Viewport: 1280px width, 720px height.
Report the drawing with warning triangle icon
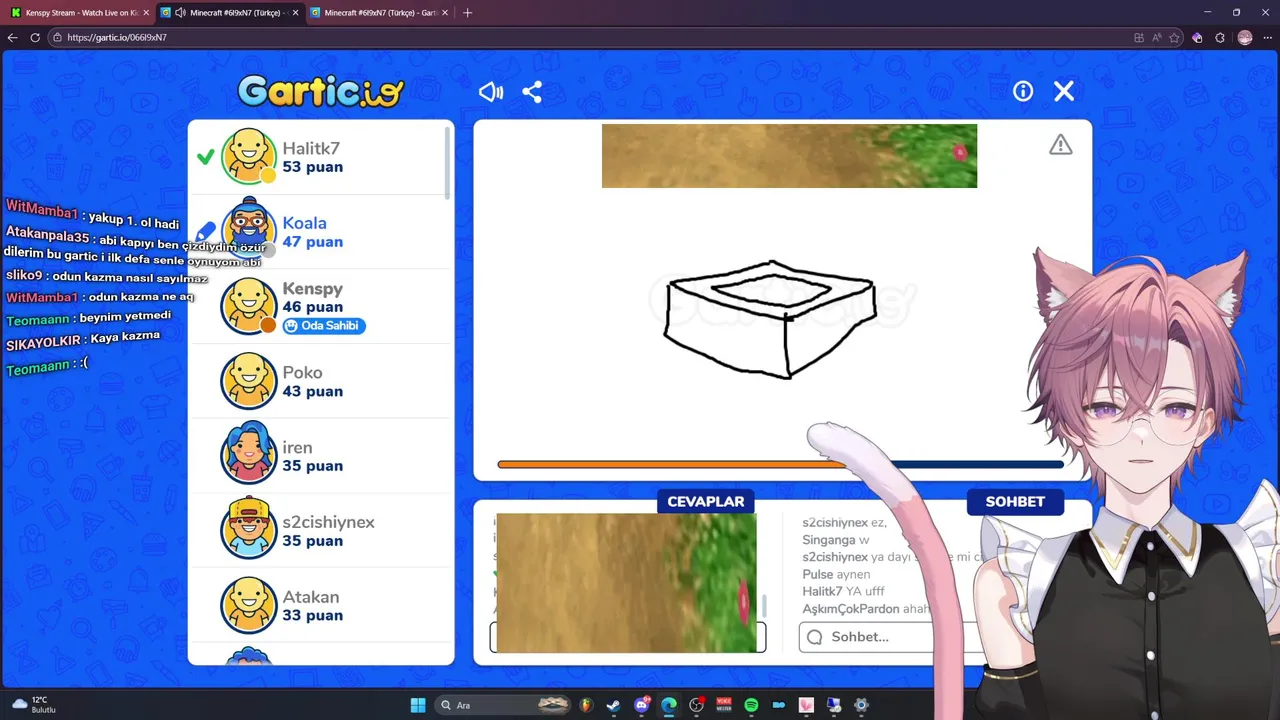coord(1061,145)
